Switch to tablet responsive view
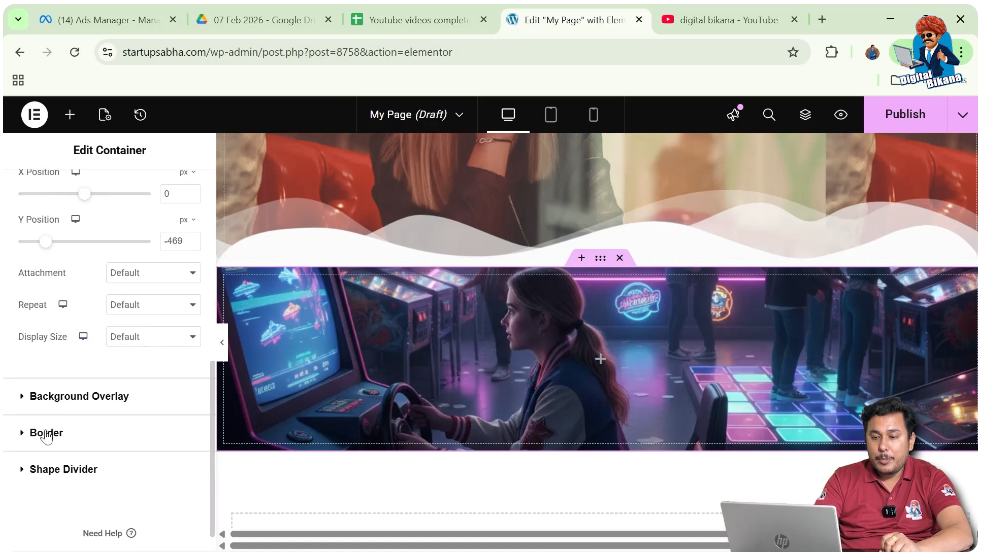 tap(550, 114)
